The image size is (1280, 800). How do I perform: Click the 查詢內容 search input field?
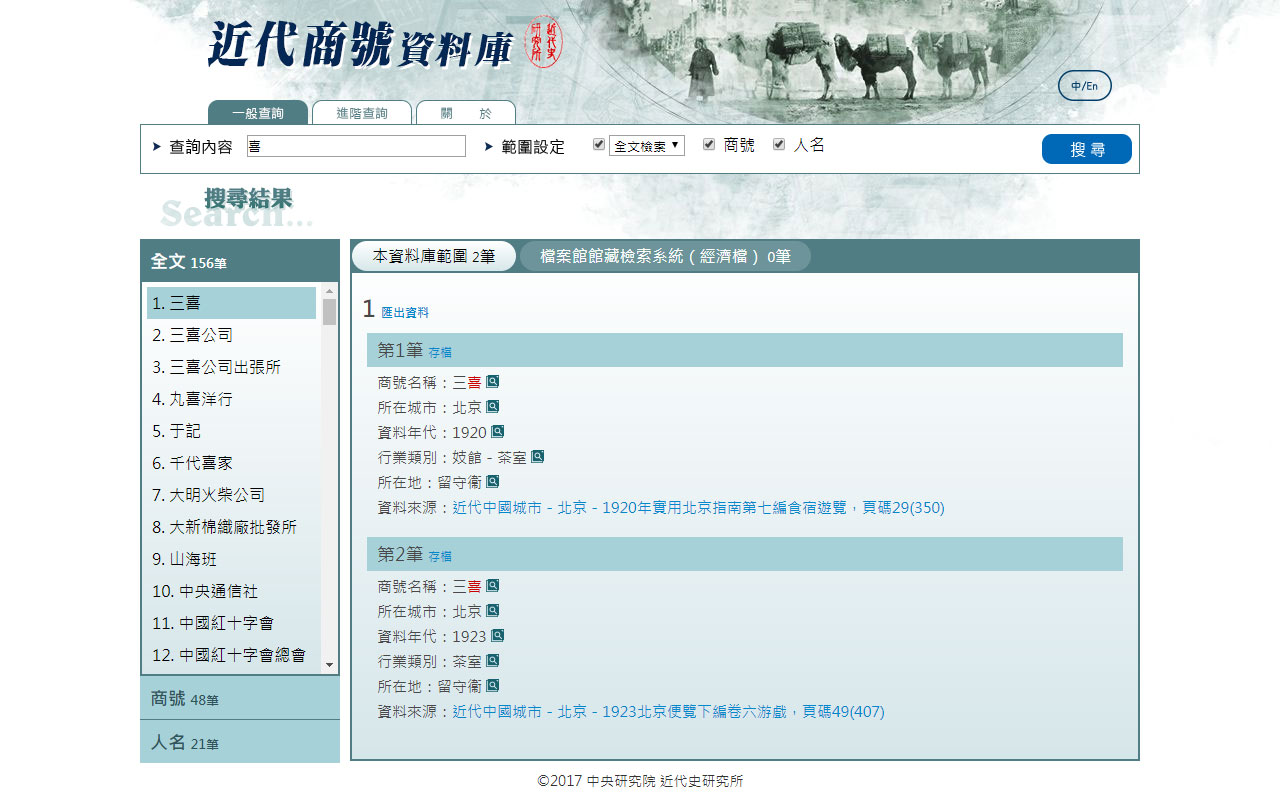click(x=356, y=146)
